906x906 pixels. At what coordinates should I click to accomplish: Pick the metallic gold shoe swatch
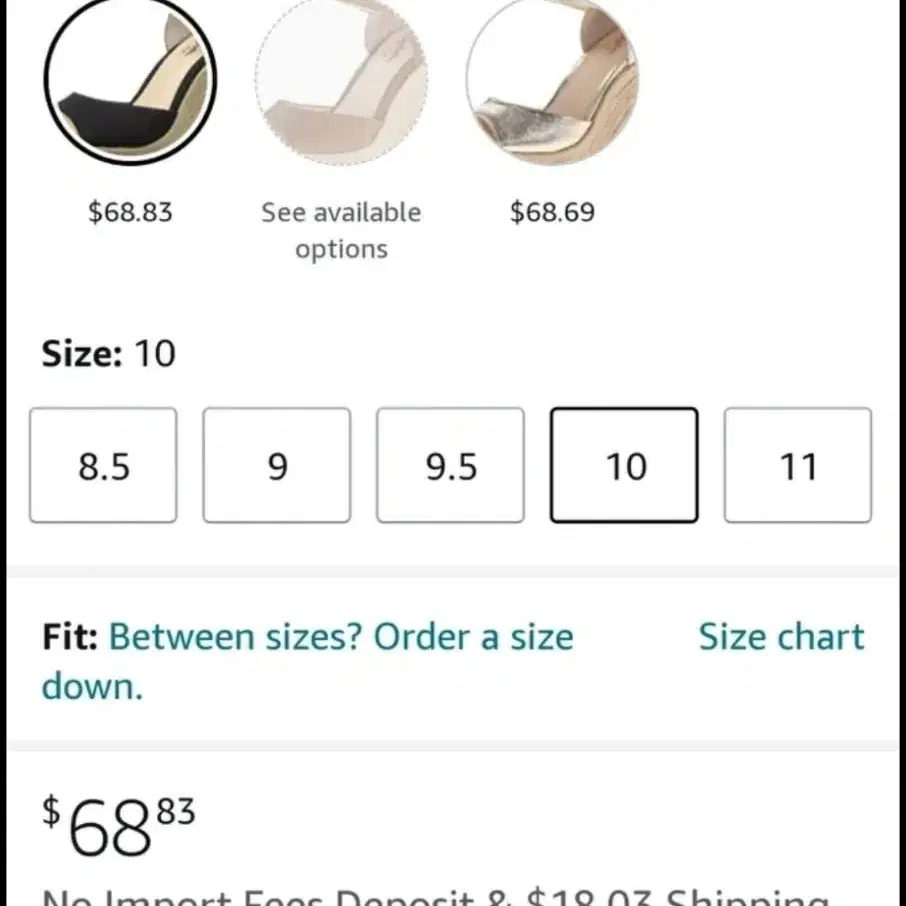[552, 80]
